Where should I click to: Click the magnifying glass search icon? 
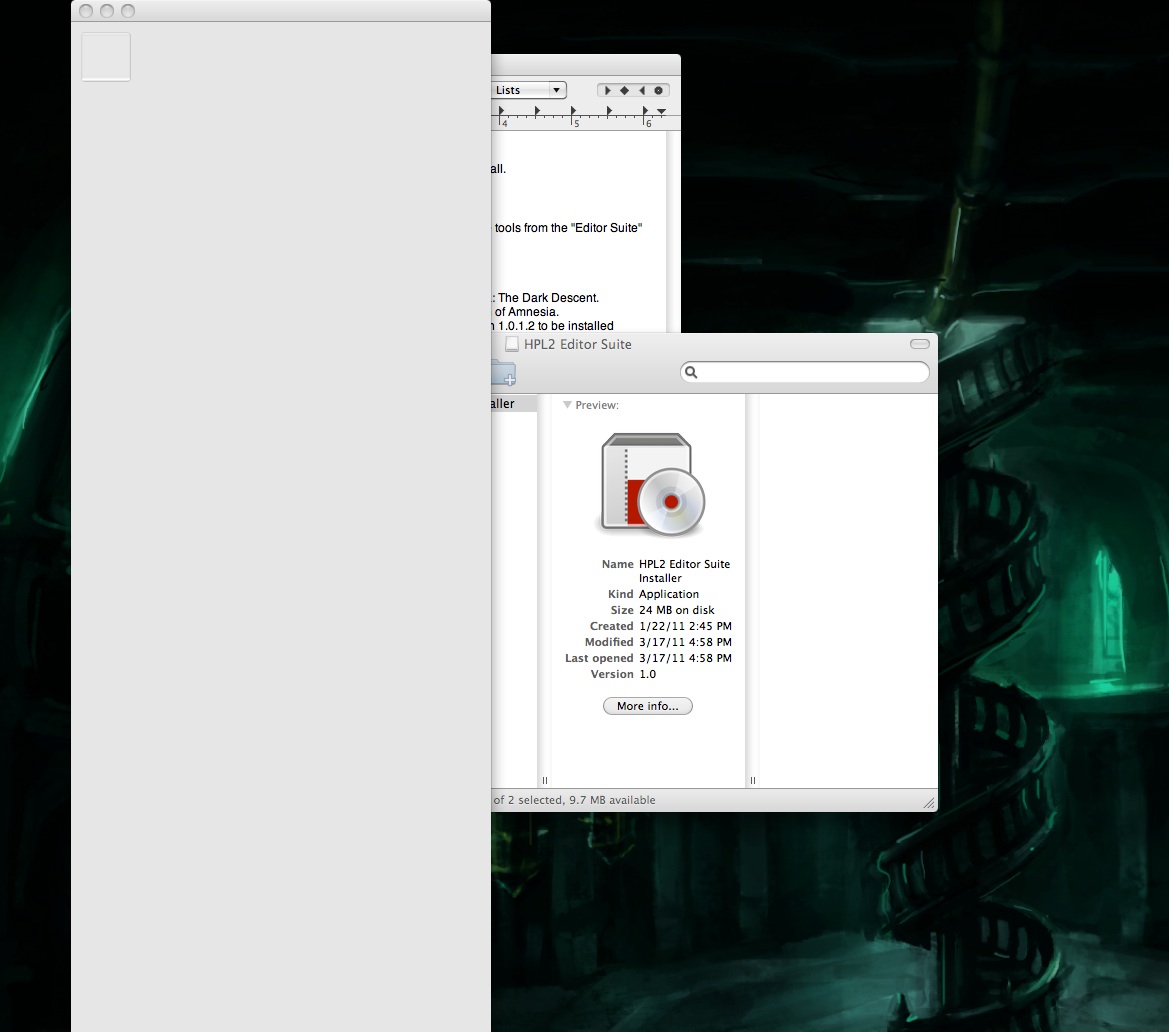[691, 372]
